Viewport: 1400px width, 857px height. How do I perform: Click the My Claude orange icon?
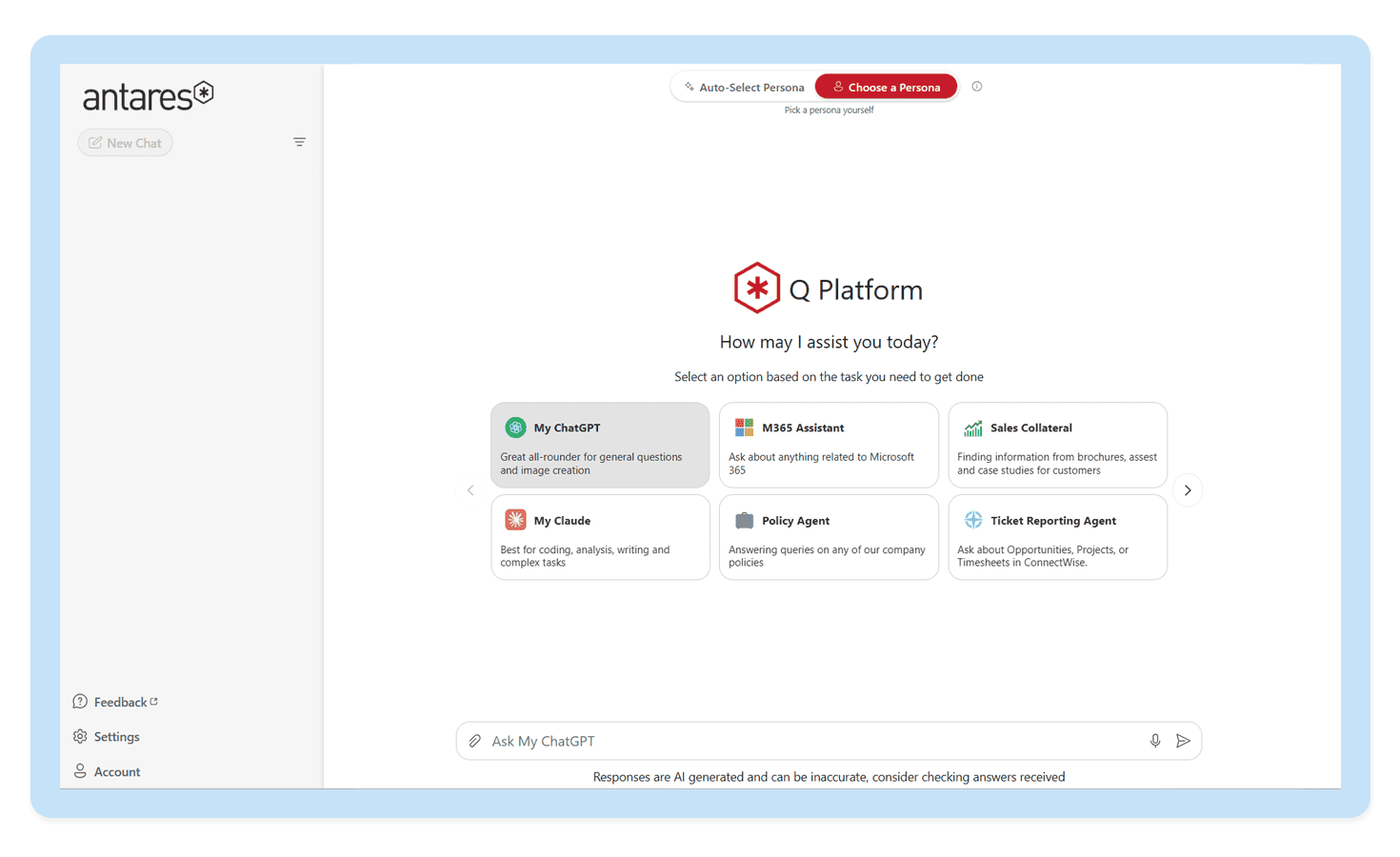pos(515,520)
